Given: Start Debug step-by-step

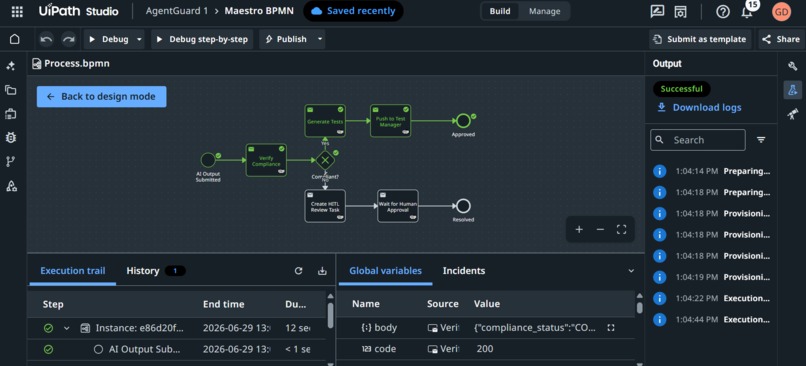Looking at the screenshot, I should click(202, 40).
